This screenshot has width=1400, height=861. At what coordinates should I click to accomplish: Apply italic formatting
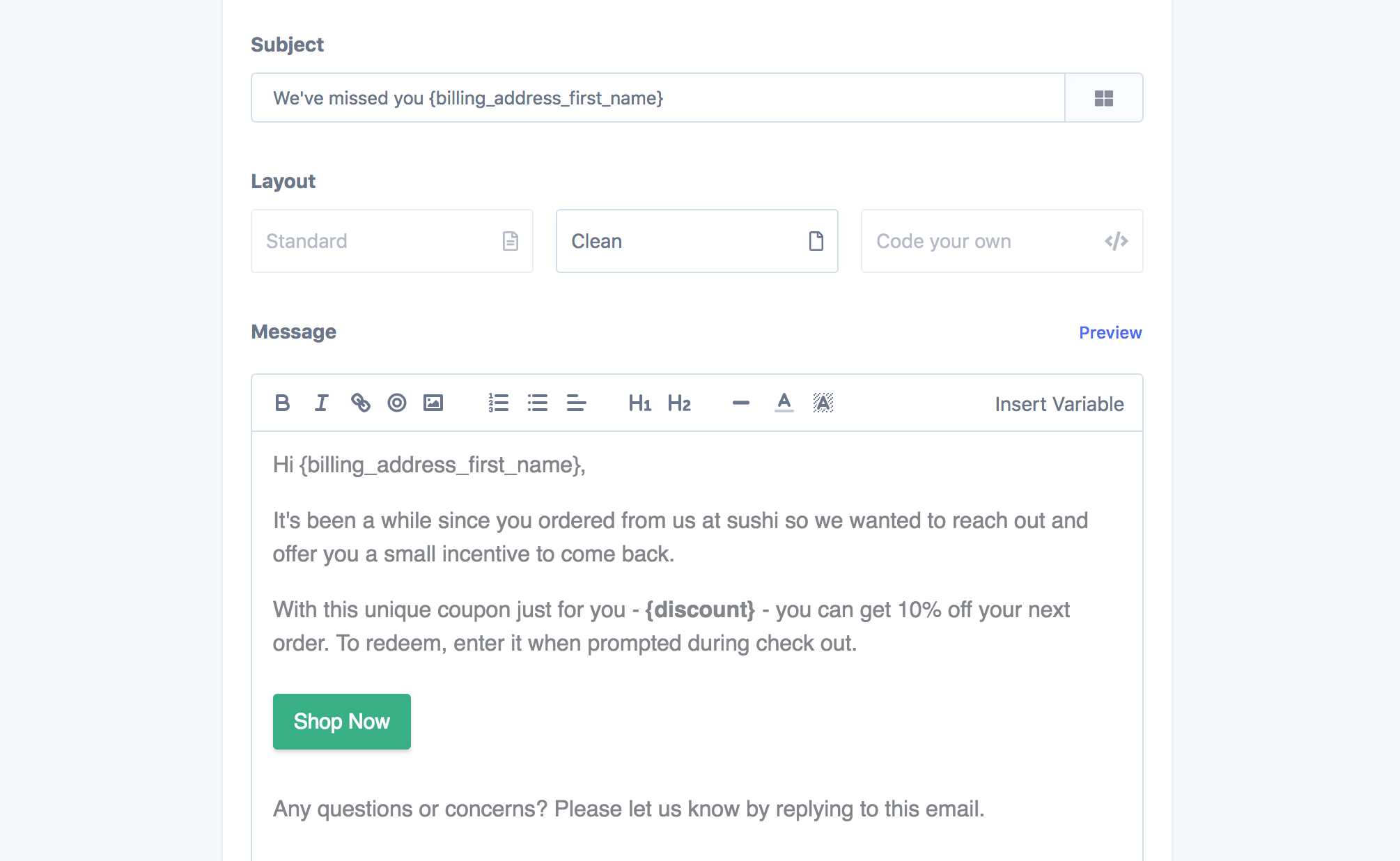click(321, 403)
